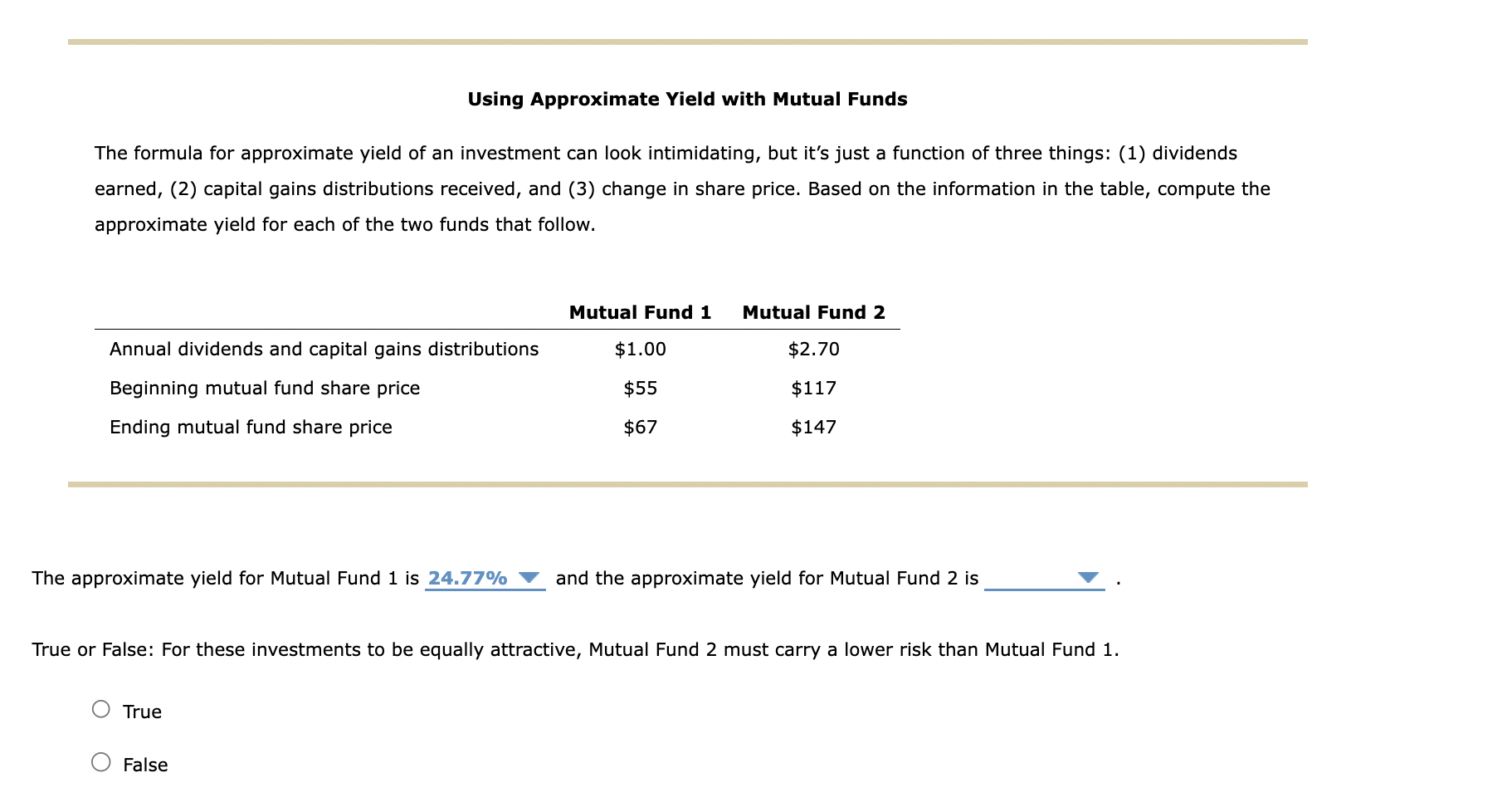
Task: Click the $117 beginning share price
Action: point(813,388)
